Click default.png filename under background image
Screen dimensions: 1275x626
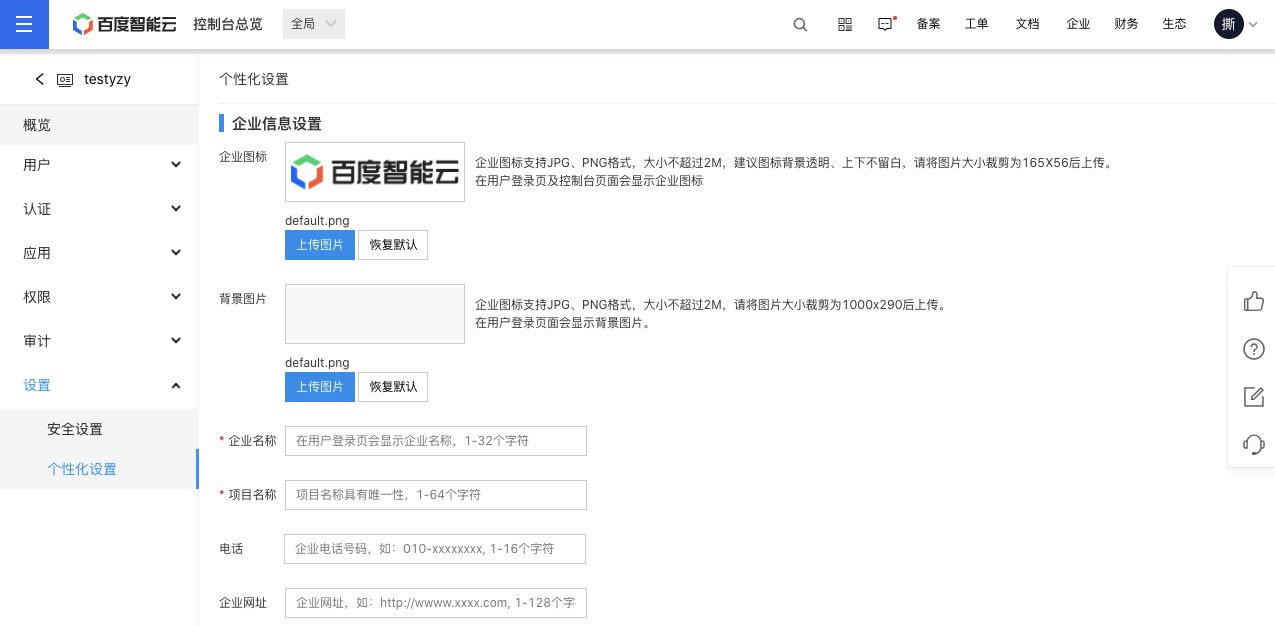[x=317, y=363]
